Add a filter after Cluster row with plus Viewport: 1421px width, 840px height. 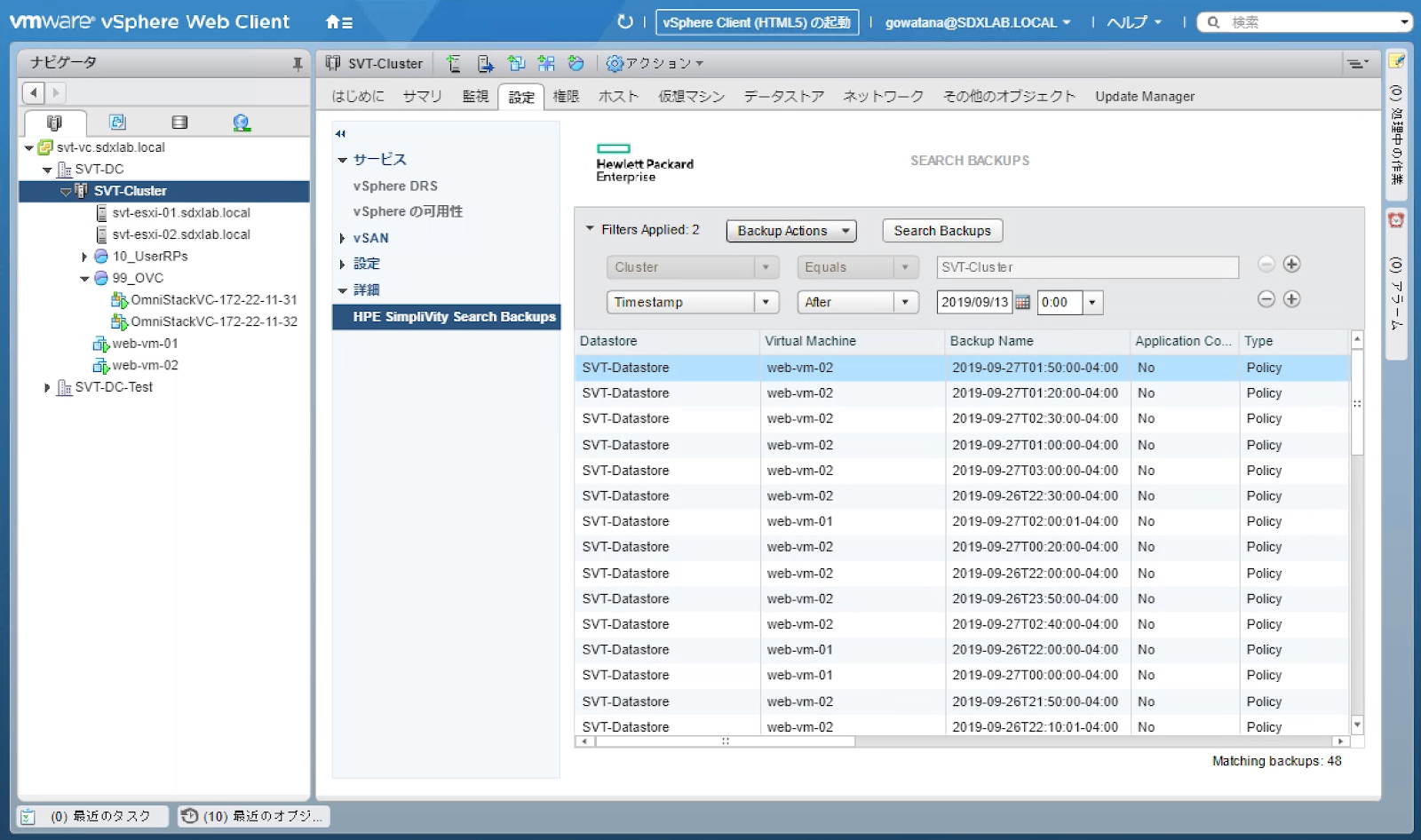[1292, 264]
